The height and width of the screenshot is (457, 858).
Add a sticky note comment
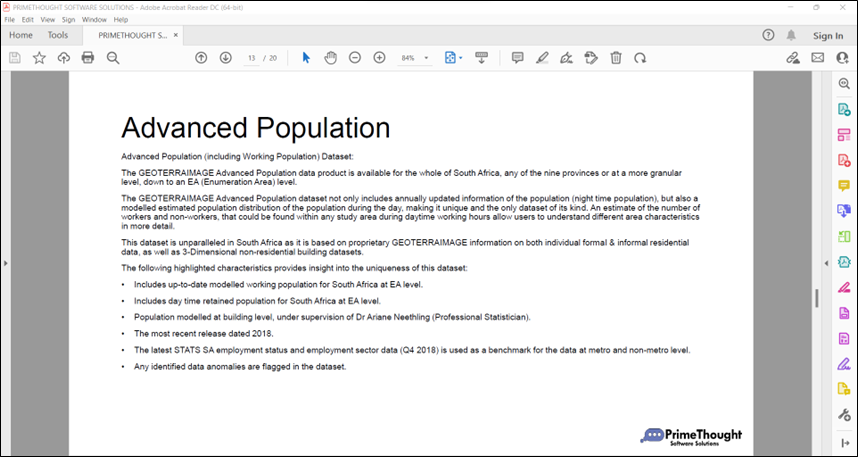point(518,58)
